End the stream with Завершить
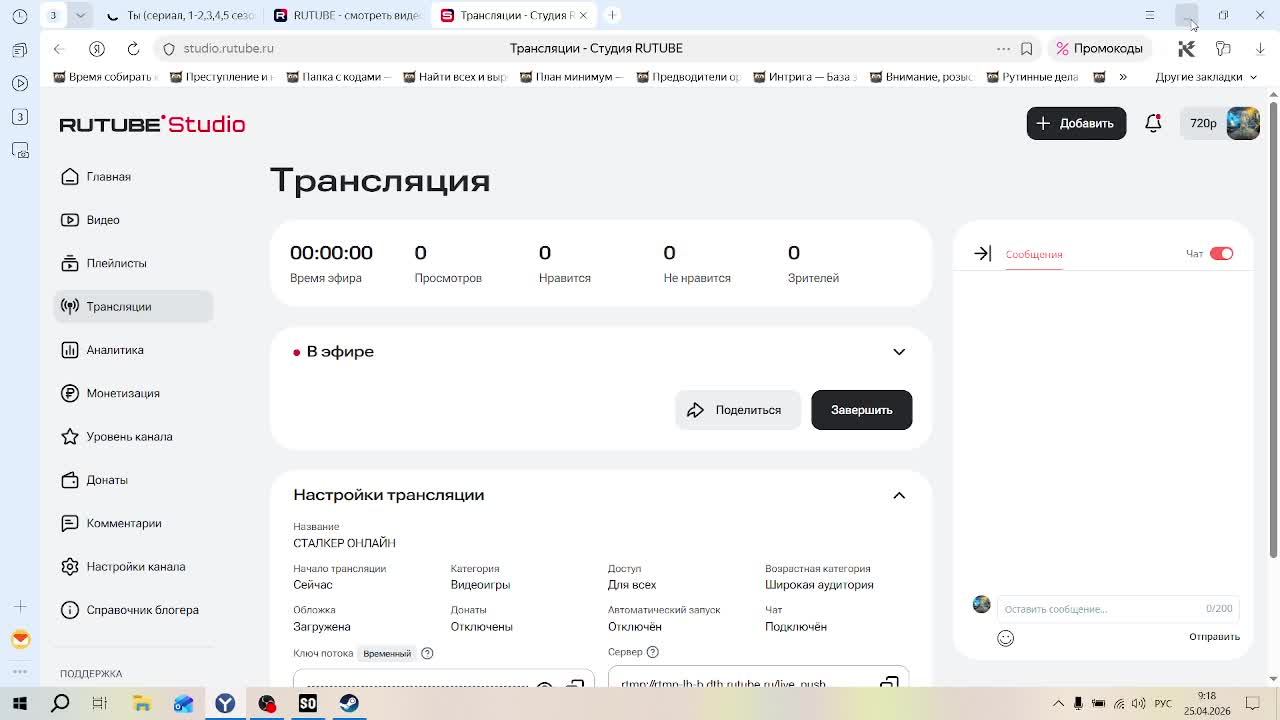 point(861,410)
